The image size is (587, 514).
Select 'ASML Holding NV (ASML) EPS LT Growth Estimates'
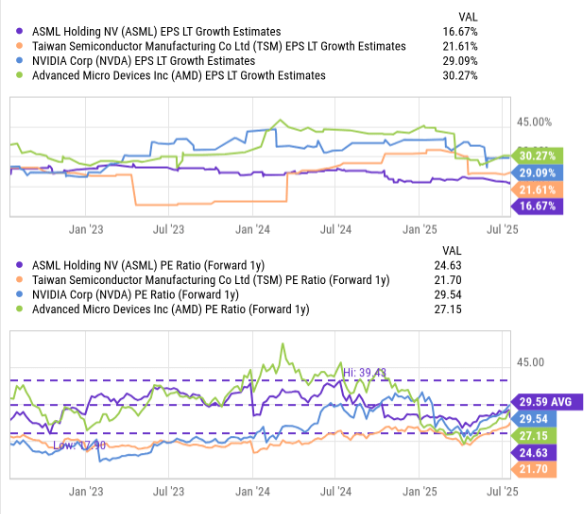[156, 31]
